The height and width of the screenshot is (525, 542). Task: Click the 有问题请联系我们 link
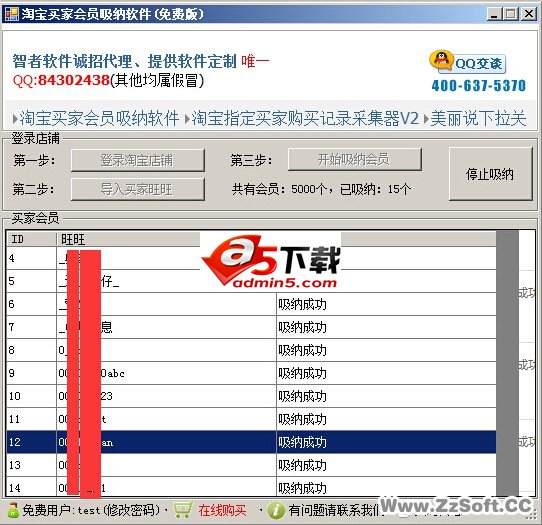click(x=334, y=510)
